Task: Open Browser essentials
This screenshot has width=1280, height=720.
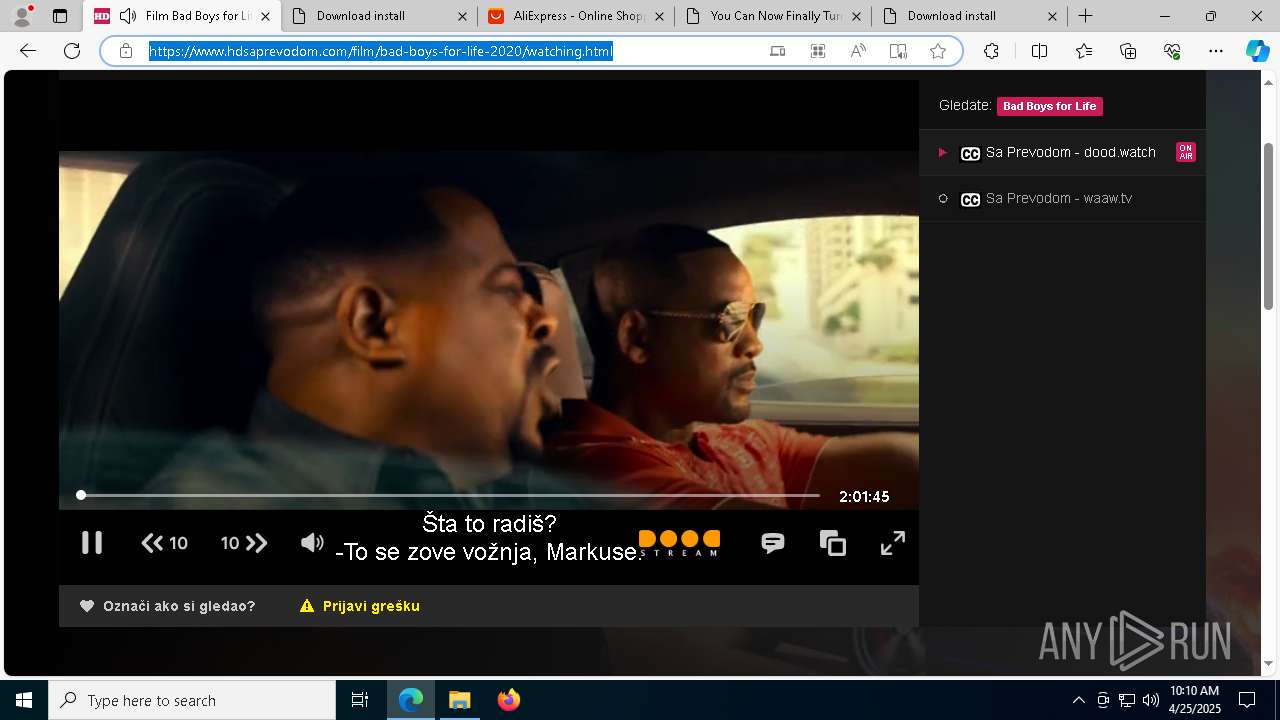Action: pyautogui.click(x=1172, y=51)
